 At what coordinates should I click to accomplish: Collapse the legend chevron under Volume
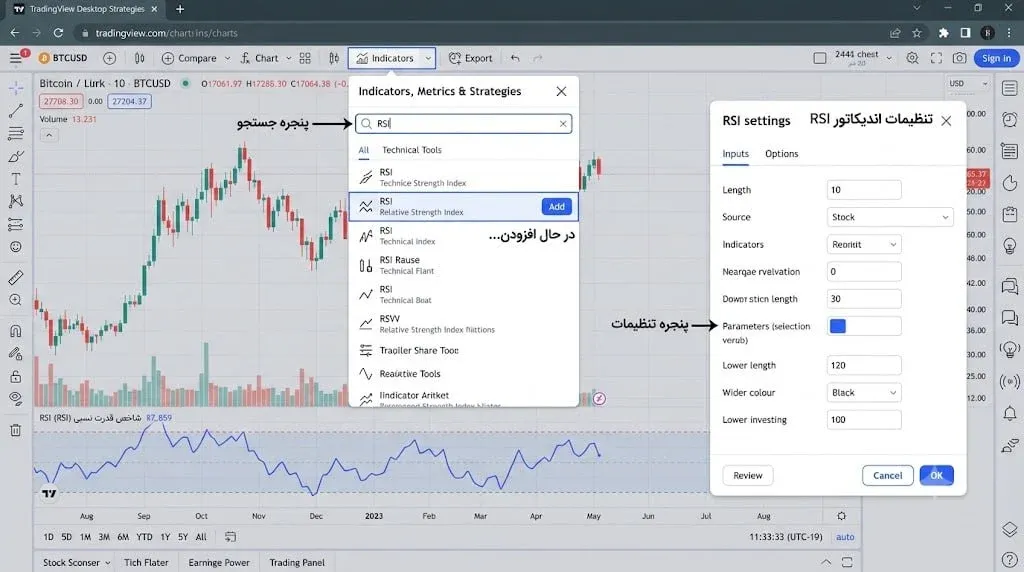[x=49, y=135]
